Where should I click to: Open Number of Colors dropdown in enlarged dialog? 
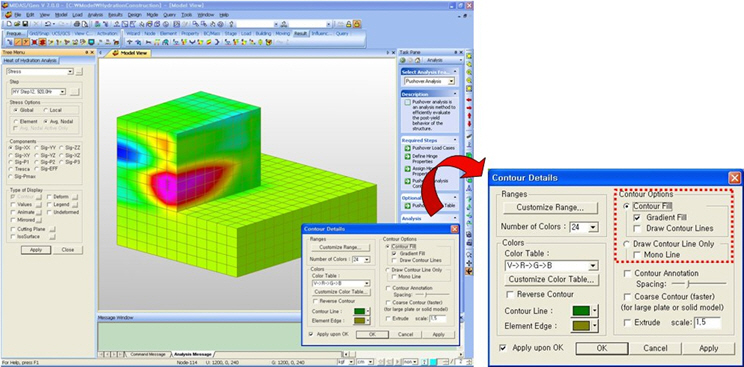[x=593, y=227]
